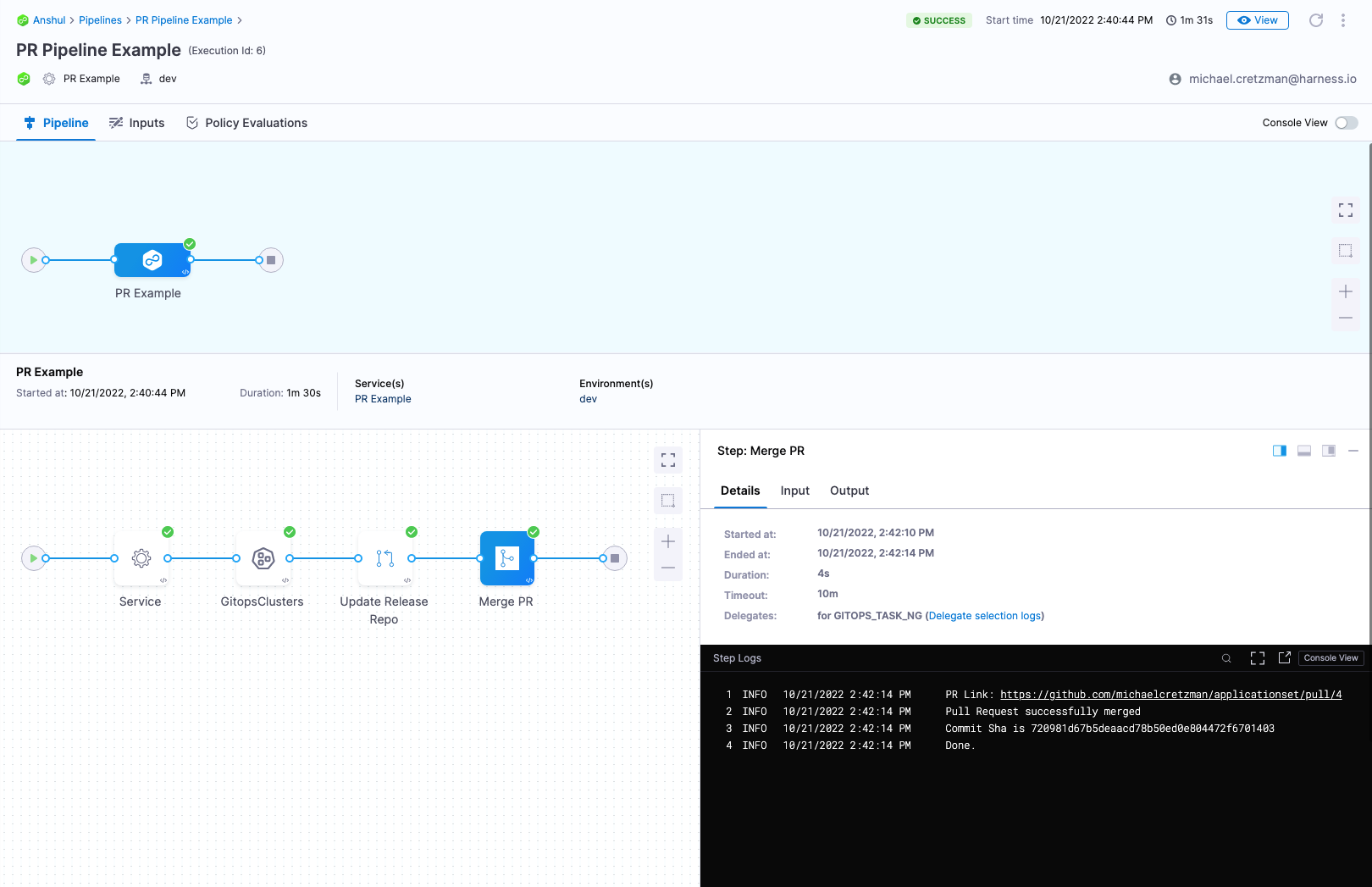The height and width of the screenshot is (887, 1372).
Task: Click the dev environment tag under title
Action: [x=158, y=79]
